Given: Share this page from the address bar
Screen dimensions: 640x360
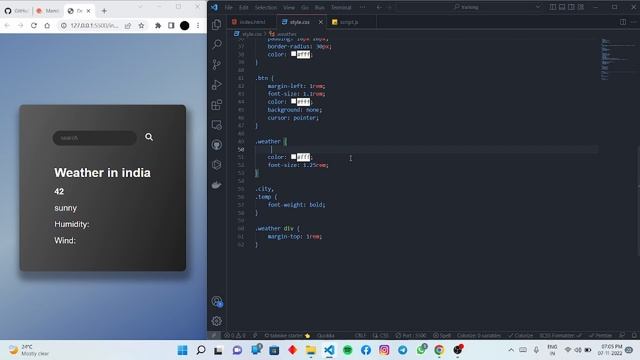Looking at the screenshot, I should coord(128,25).
